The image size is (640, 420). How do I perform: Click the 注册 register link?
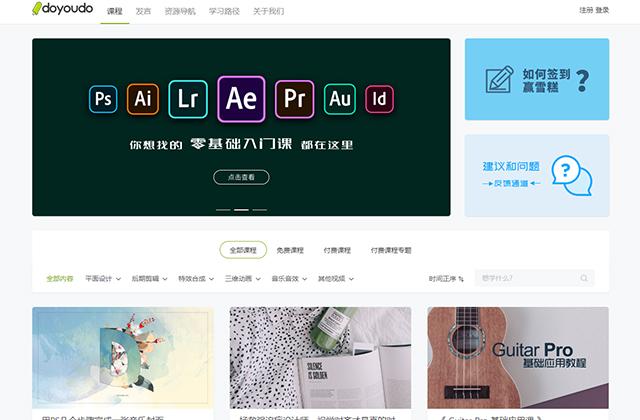coord(586,10)
